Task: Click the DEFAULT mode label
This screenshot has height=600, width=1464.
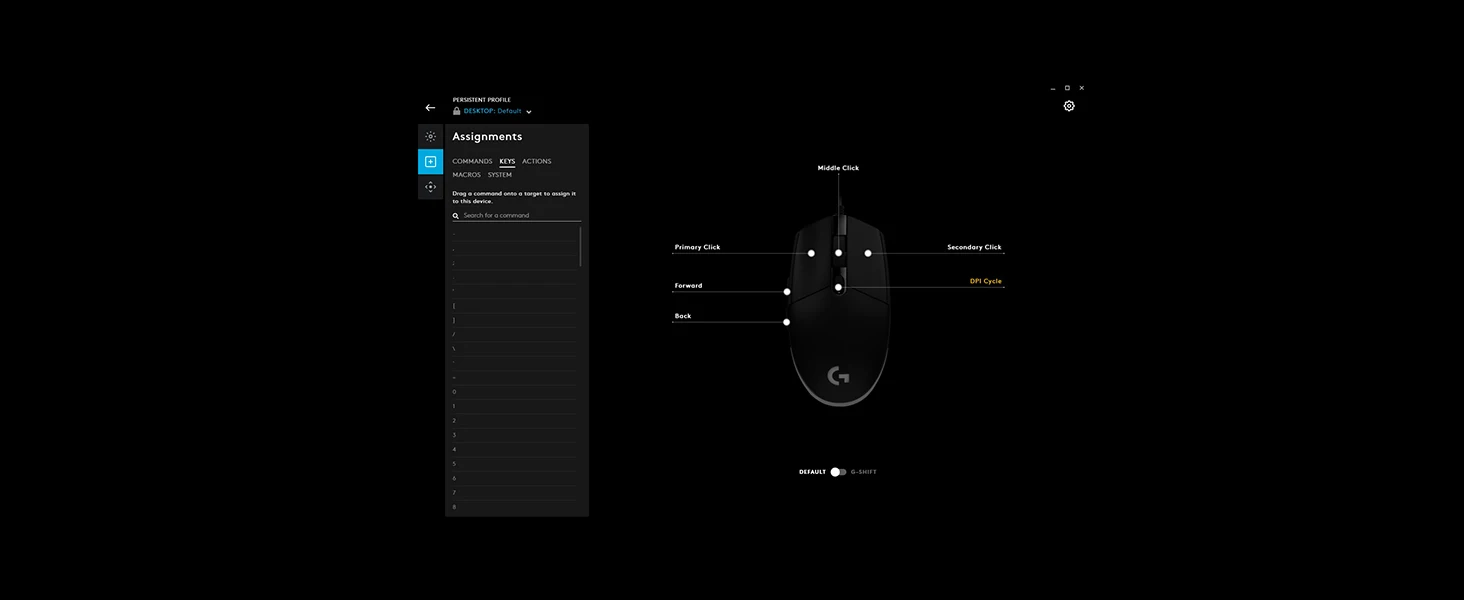Action: pos(812,472)
